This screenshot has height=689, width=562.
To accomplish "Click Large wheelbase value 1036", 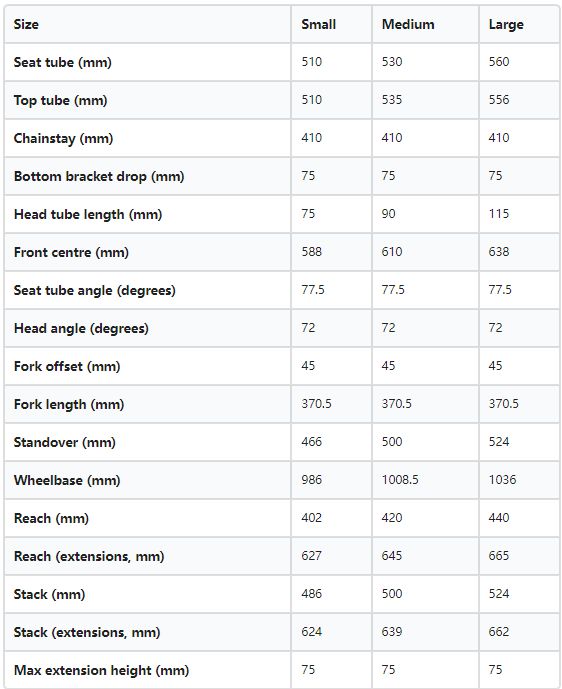I will coord(502,479).
